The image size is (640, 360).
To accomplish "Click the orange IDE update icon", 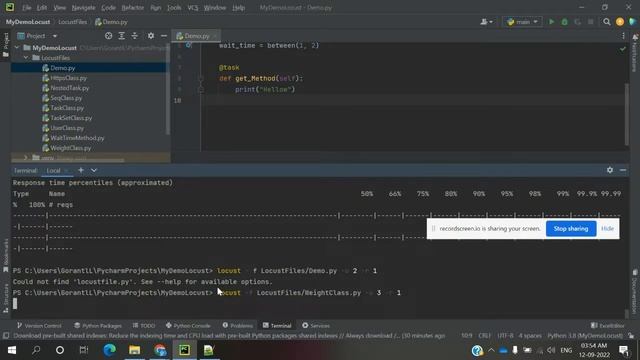I will [620, 22].
